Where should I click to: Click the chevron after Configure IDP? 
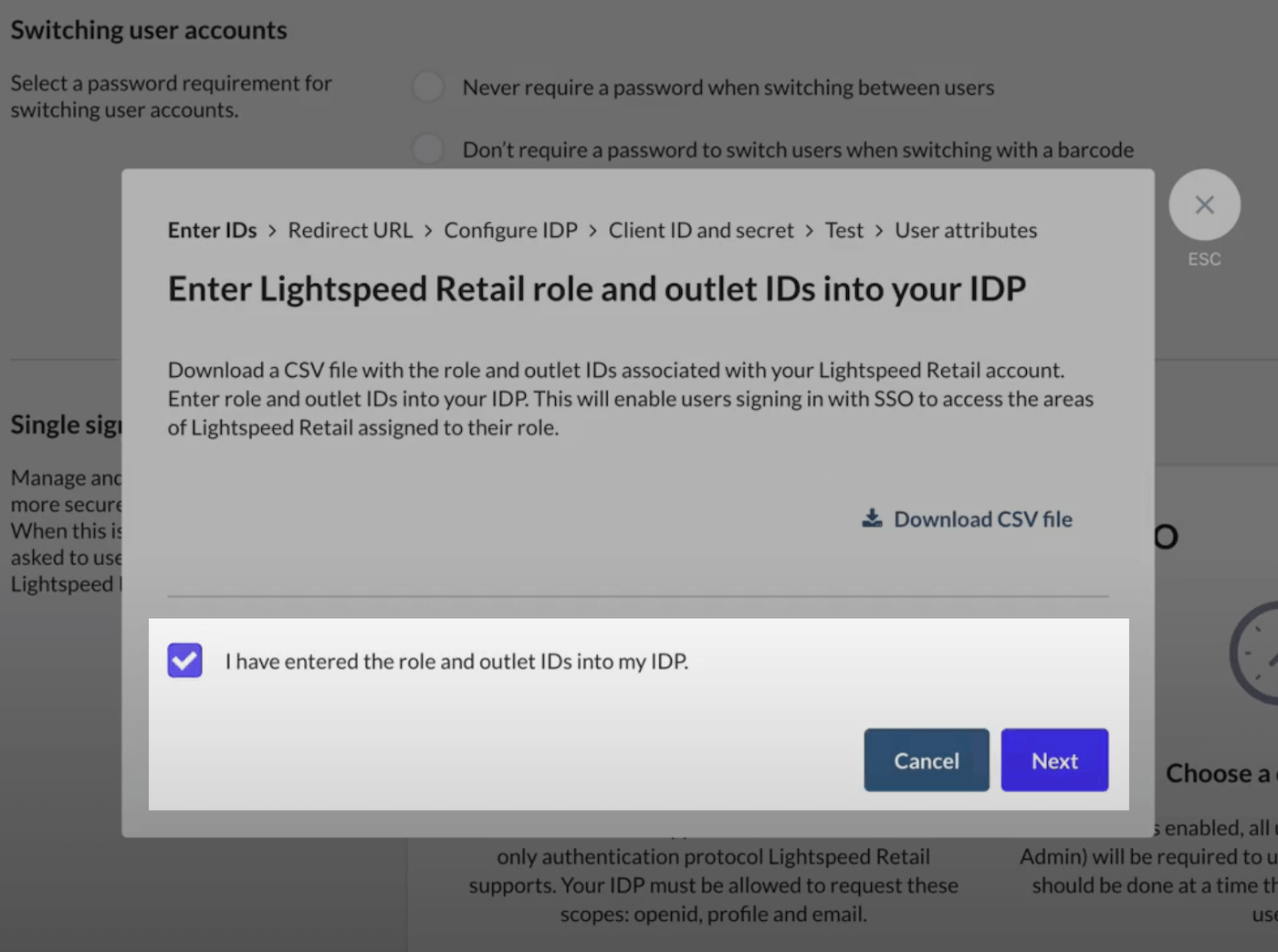pyautogui.click(x=592, y=231)
